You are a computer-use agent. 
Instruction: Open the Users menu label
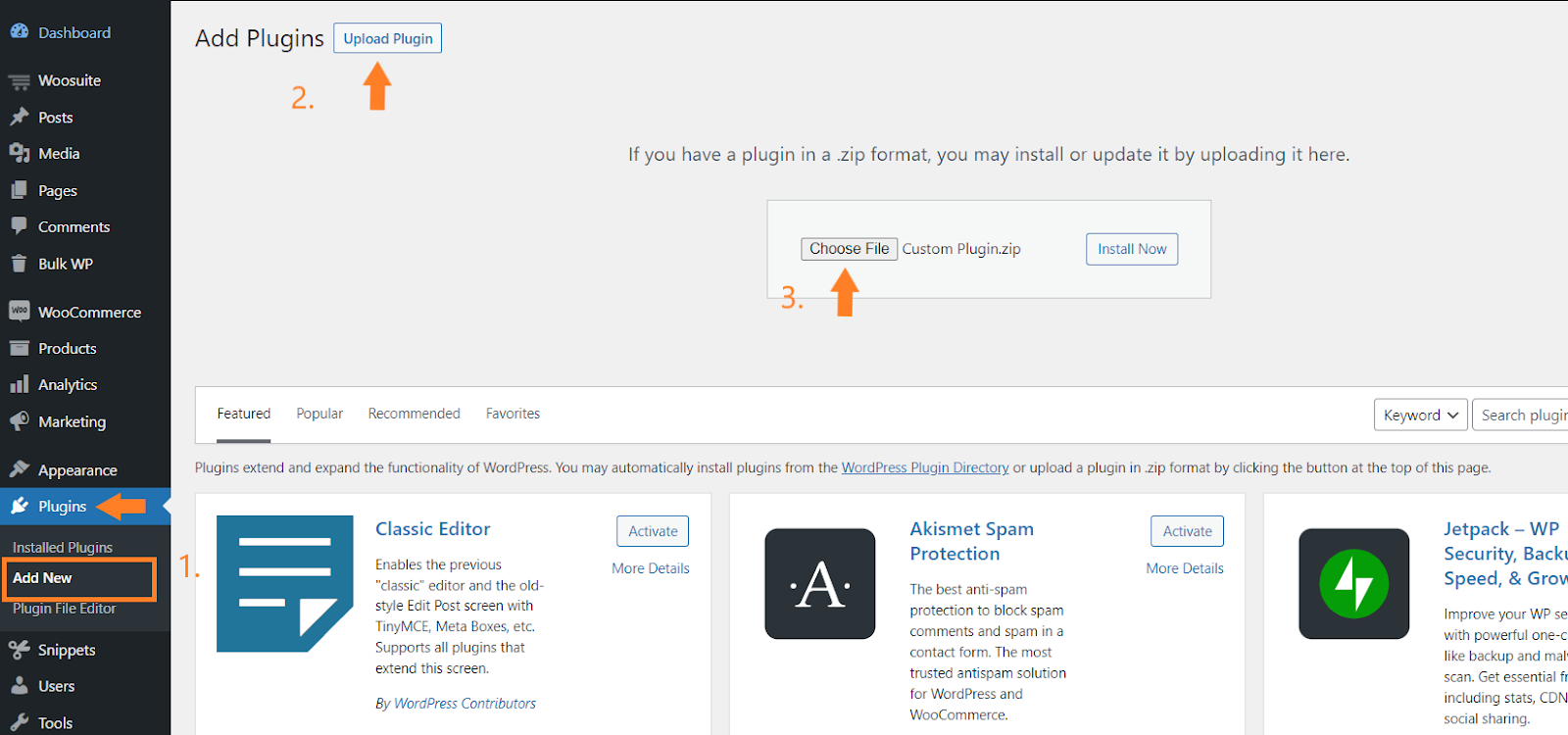(x=57, y=686)
